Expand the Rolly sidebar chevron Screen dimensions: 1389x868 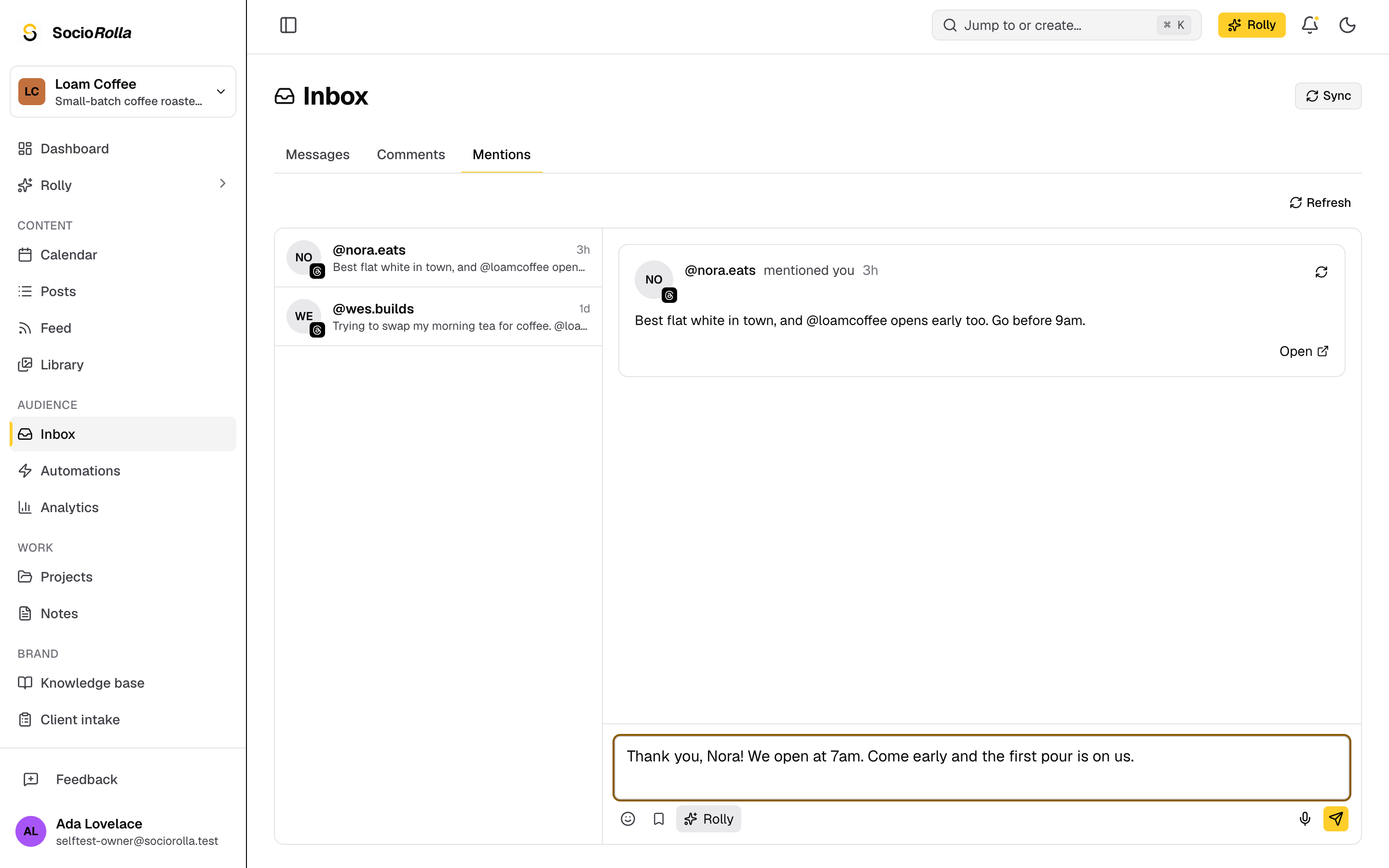223,184
